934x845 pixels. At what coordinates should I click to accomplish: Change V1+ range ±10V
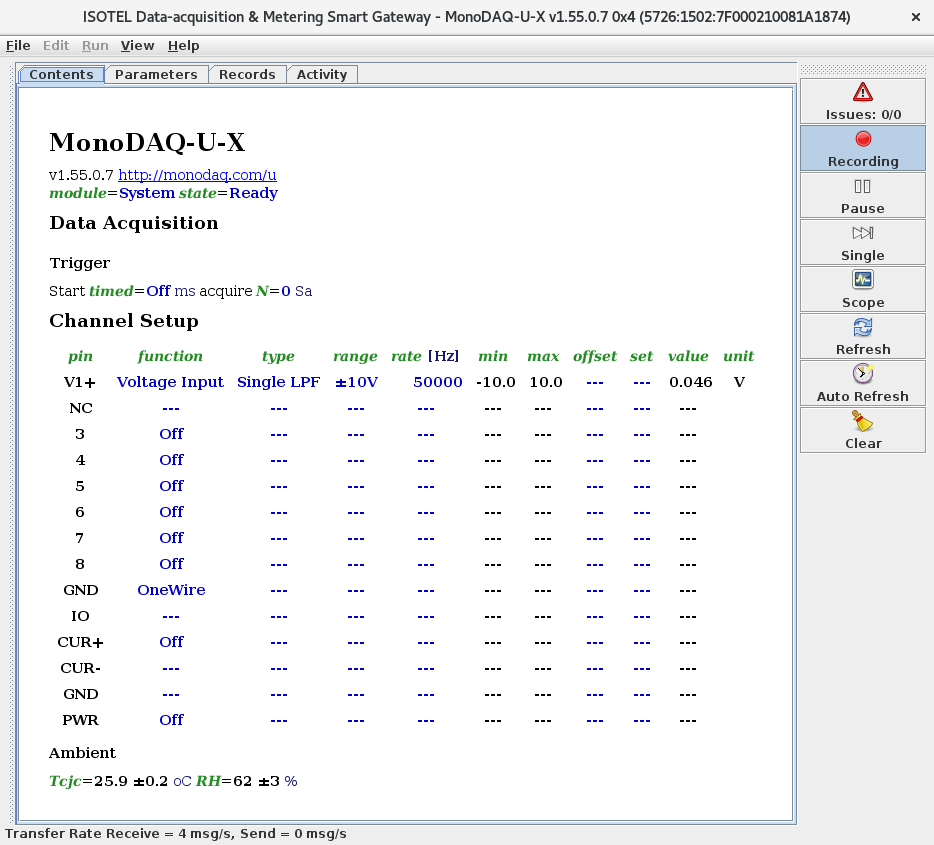[356, 382]
